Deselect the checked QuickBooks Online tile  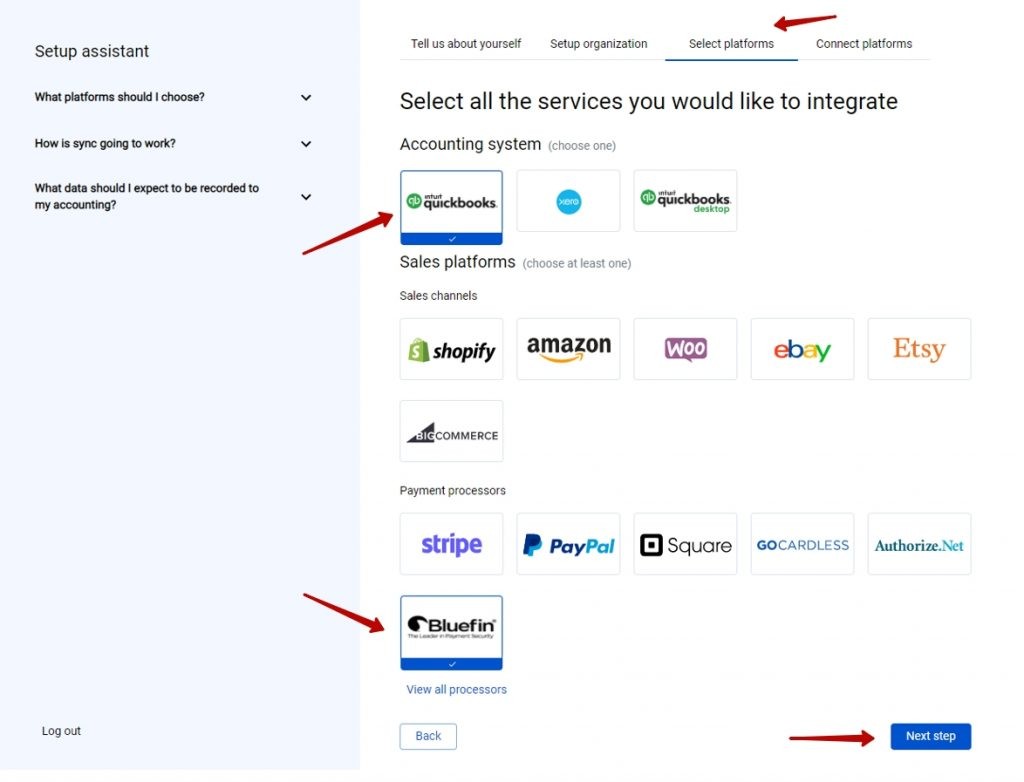click(x=451, y=207)
